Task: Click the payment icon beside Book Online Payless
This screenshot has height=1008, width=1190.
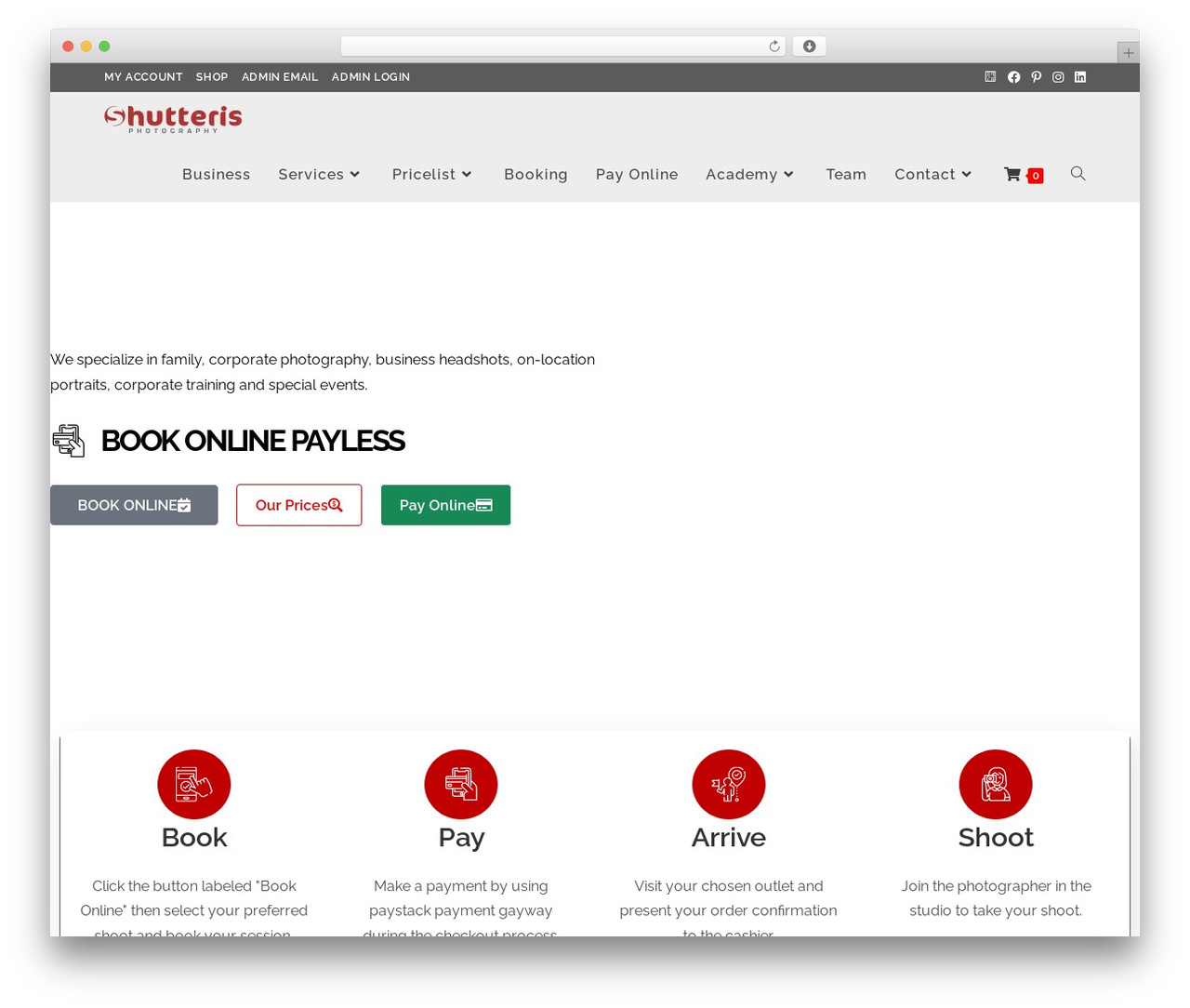Action: coord(69,441)
